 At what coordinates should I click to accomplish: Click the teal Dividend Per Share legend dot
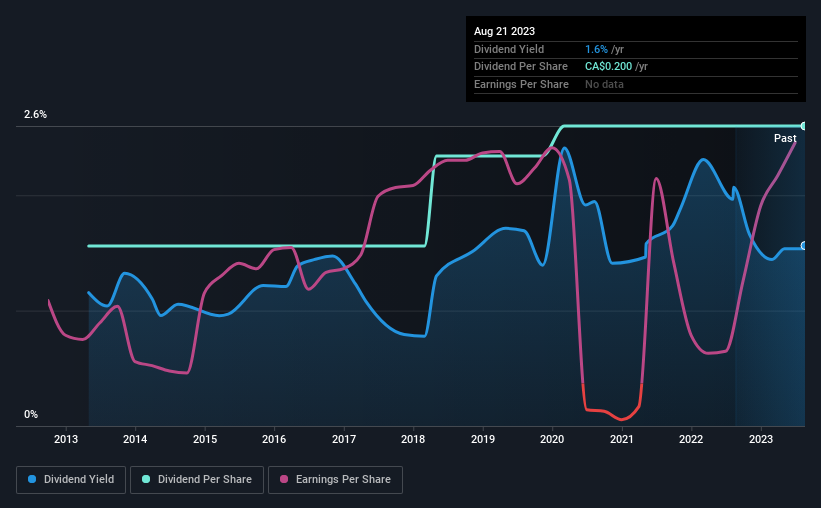(x=146, y=479)
